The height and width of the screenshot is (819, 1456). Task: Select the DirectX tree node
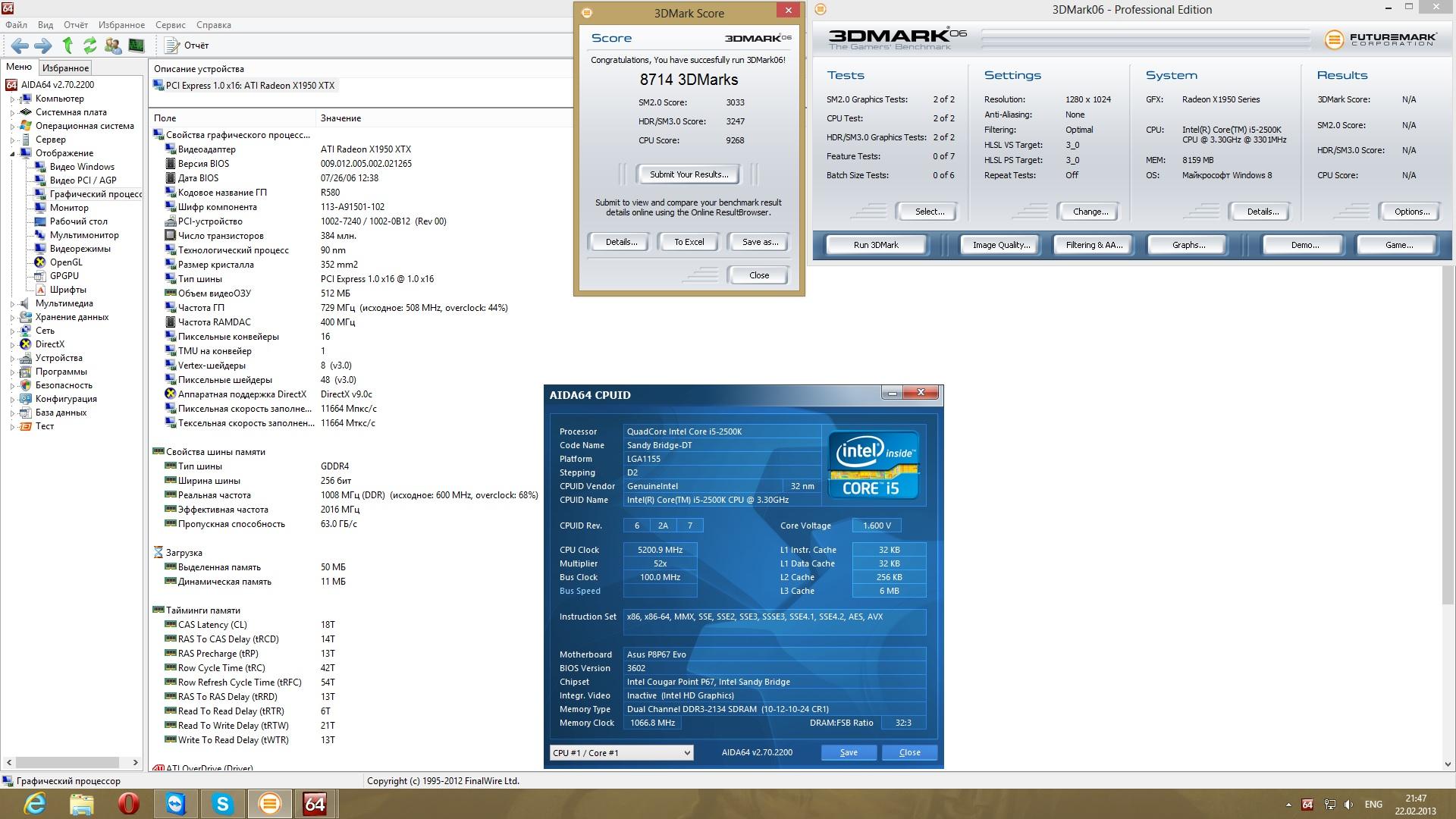coord(50,344)
